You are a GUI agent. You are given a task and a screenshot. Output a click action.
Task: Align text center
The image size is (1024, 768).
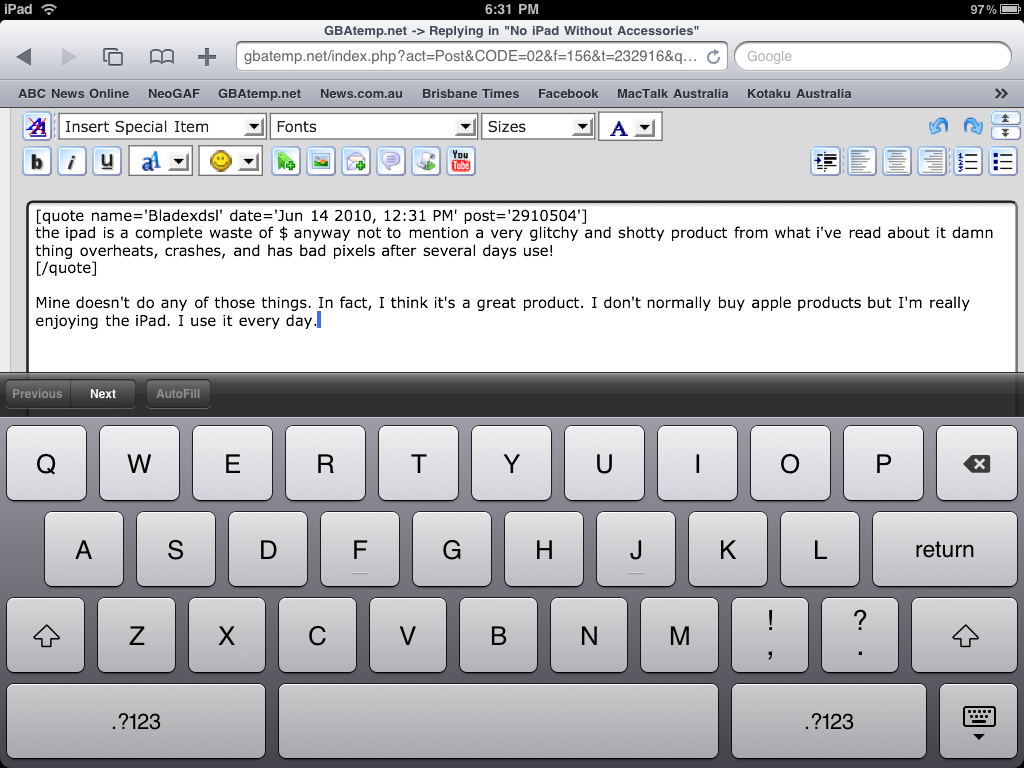[897, 161]
